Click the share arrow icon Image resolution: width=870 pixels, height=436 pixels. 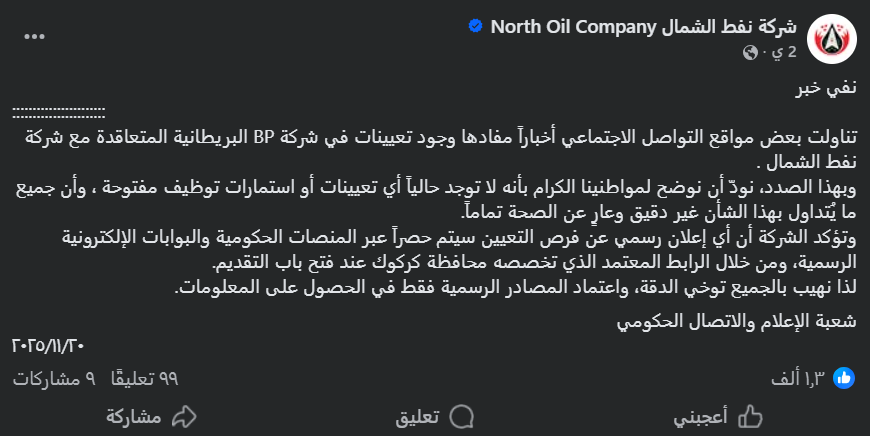(x=184, y=416)
